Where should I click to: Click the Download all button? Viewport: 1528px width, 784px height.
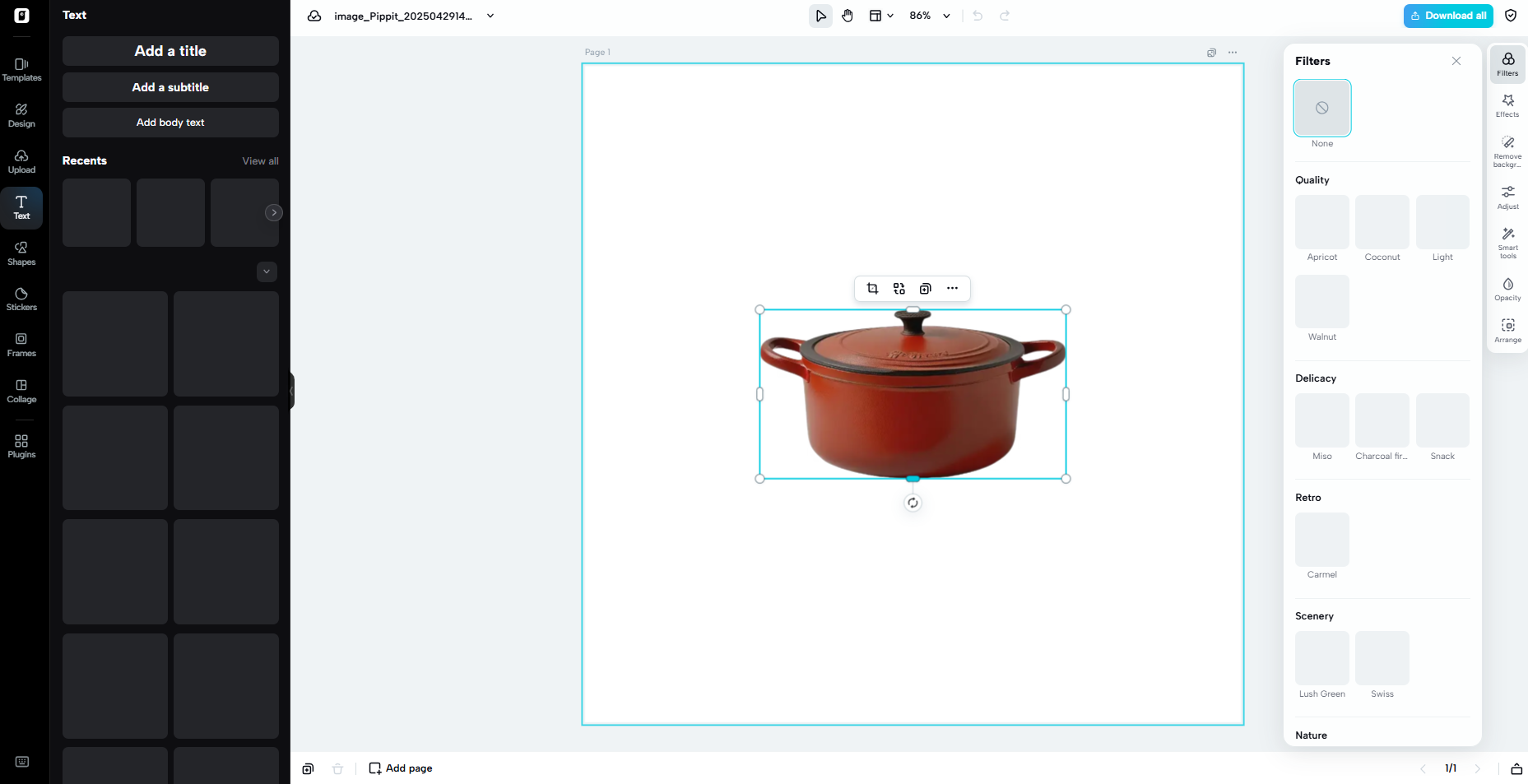point(1448,15)
